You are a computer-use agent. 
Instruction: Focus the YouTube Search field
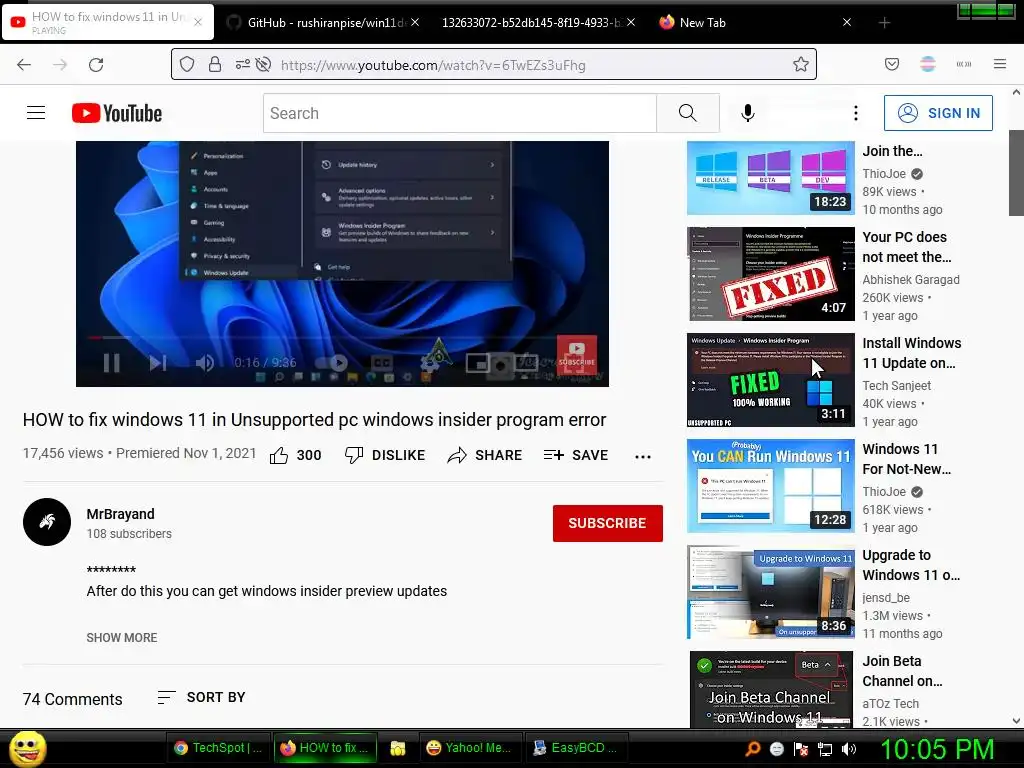460,113
